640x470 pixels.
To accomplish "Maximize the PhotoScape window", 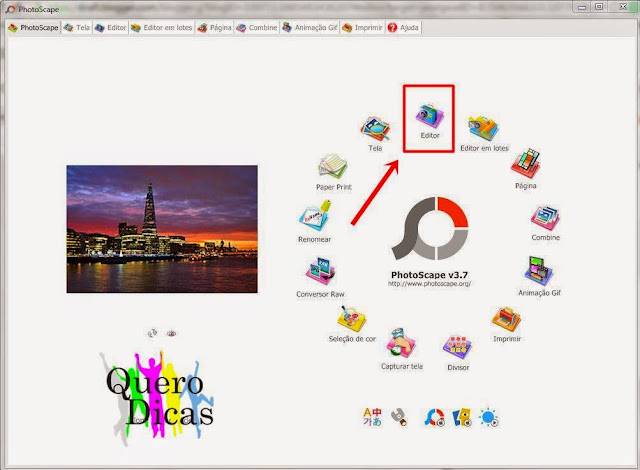I will (x=599, y=7).
